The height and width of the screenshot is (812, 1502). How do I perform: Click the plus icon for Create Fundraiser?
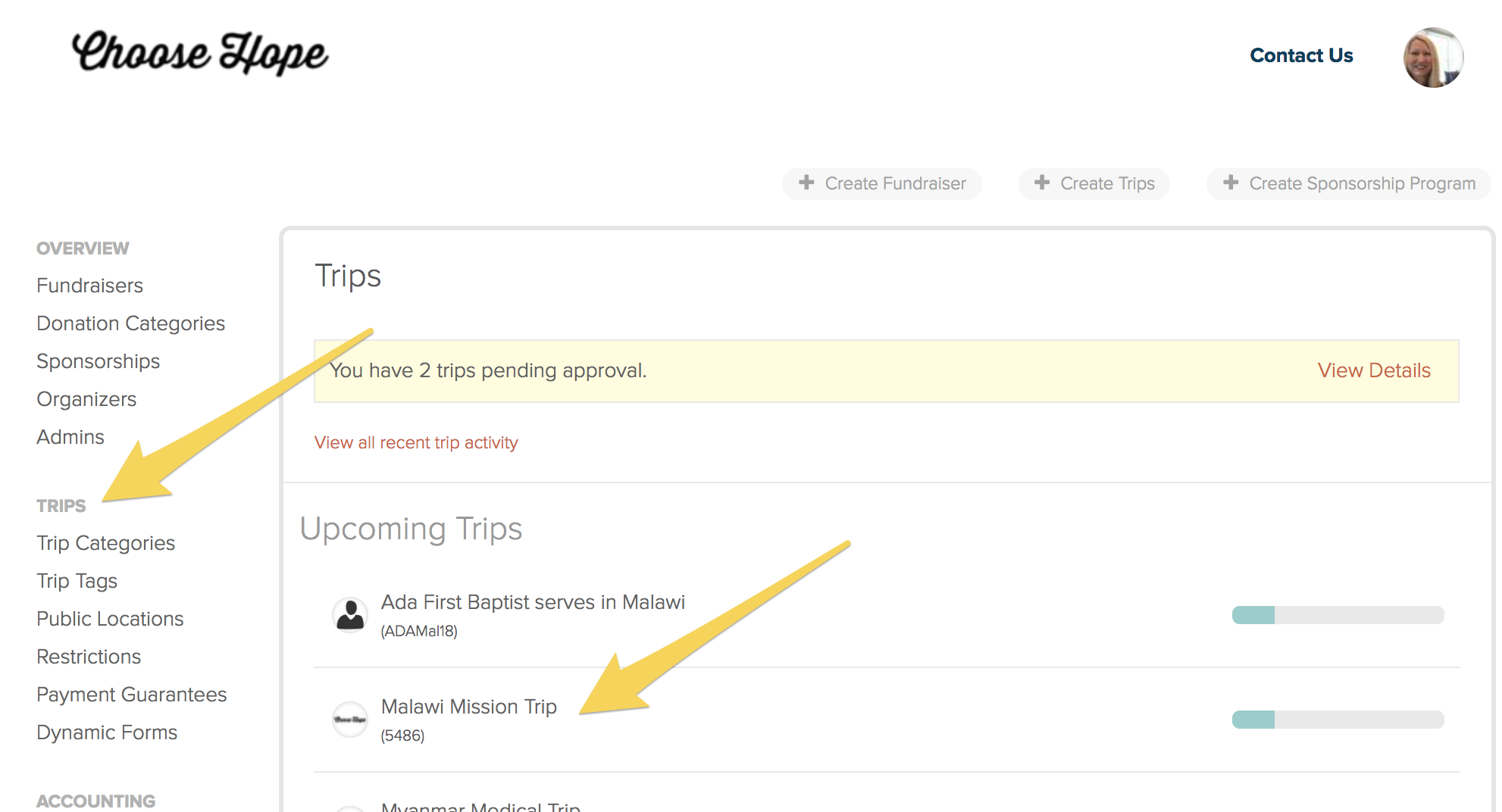[806, 183]
